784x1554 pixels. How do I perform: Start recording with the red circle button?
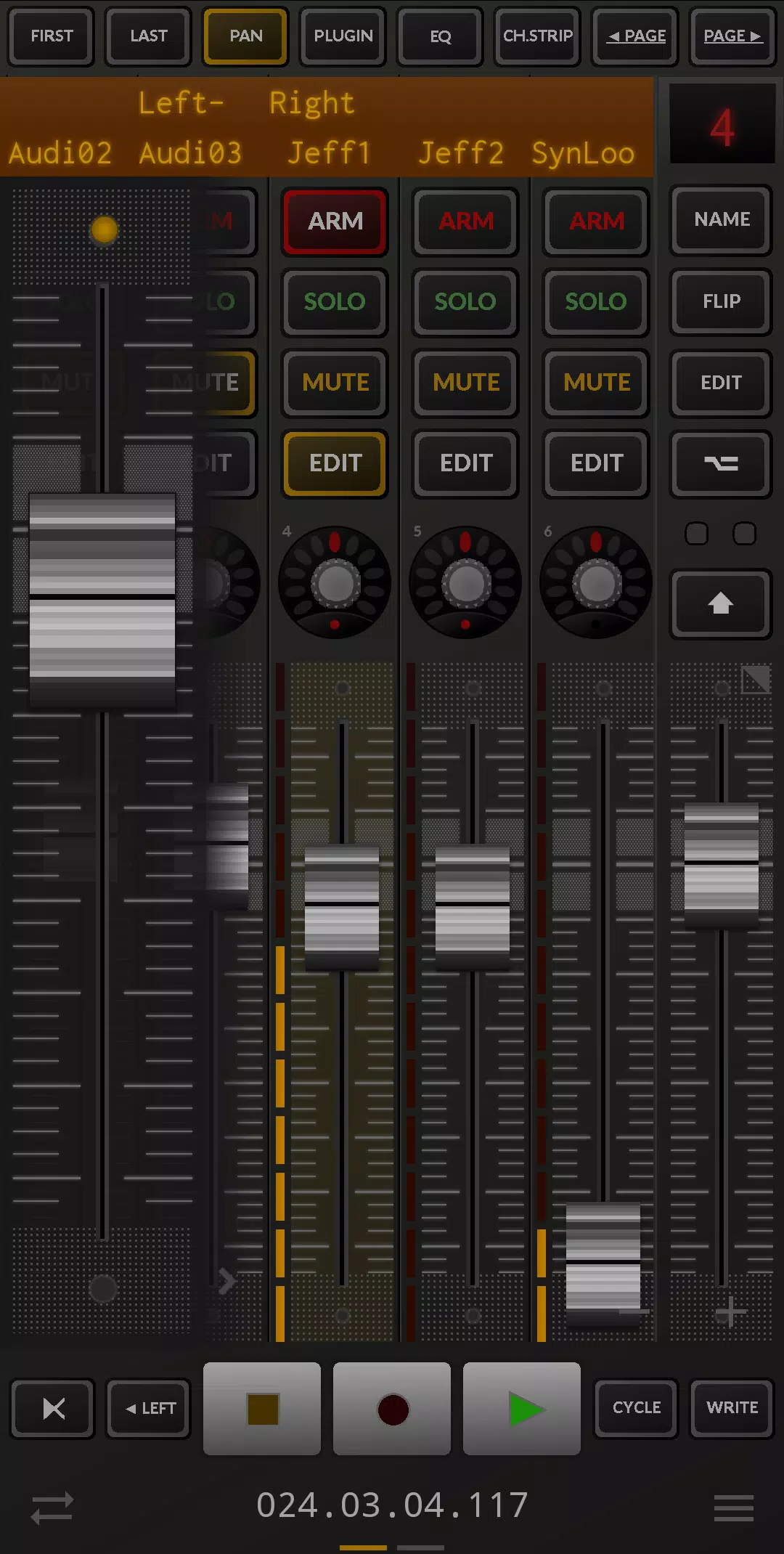(x=392, y=1409)
